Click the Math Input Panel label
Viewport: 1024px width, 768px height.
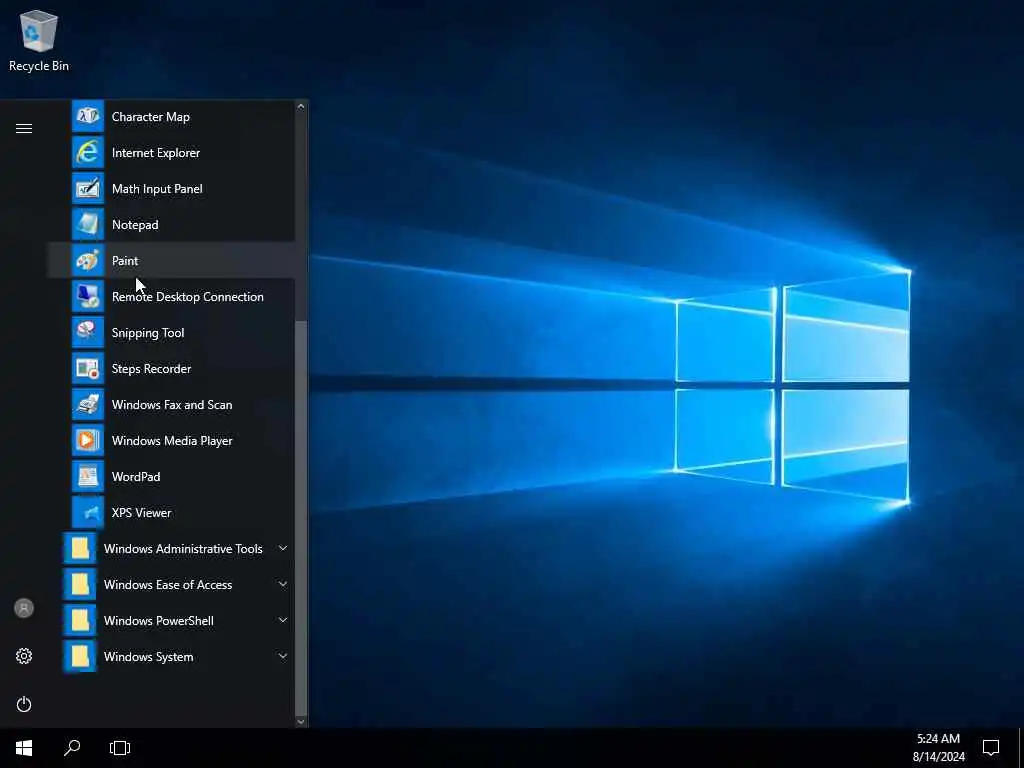click(x=157, y=189)
